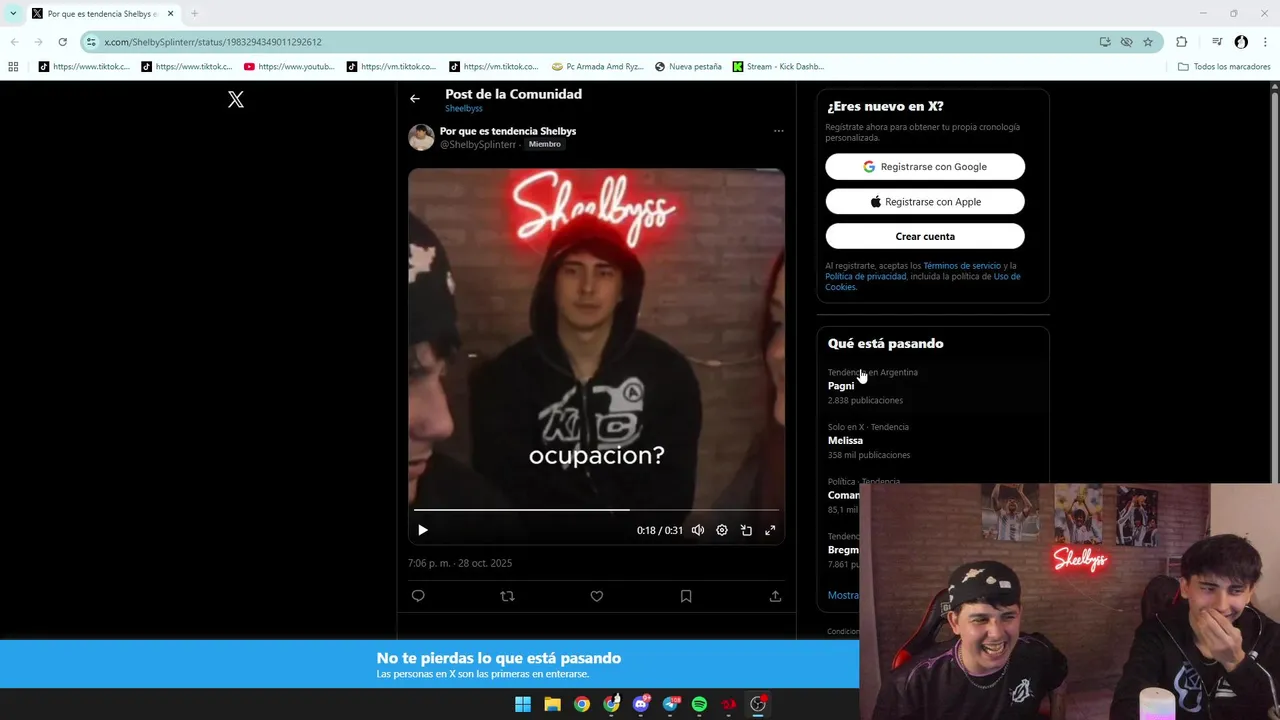Image resolution: width=1280 pixels, height=720 pixels.
Task: Open Política de privacidad link
Action: [865, 276]
